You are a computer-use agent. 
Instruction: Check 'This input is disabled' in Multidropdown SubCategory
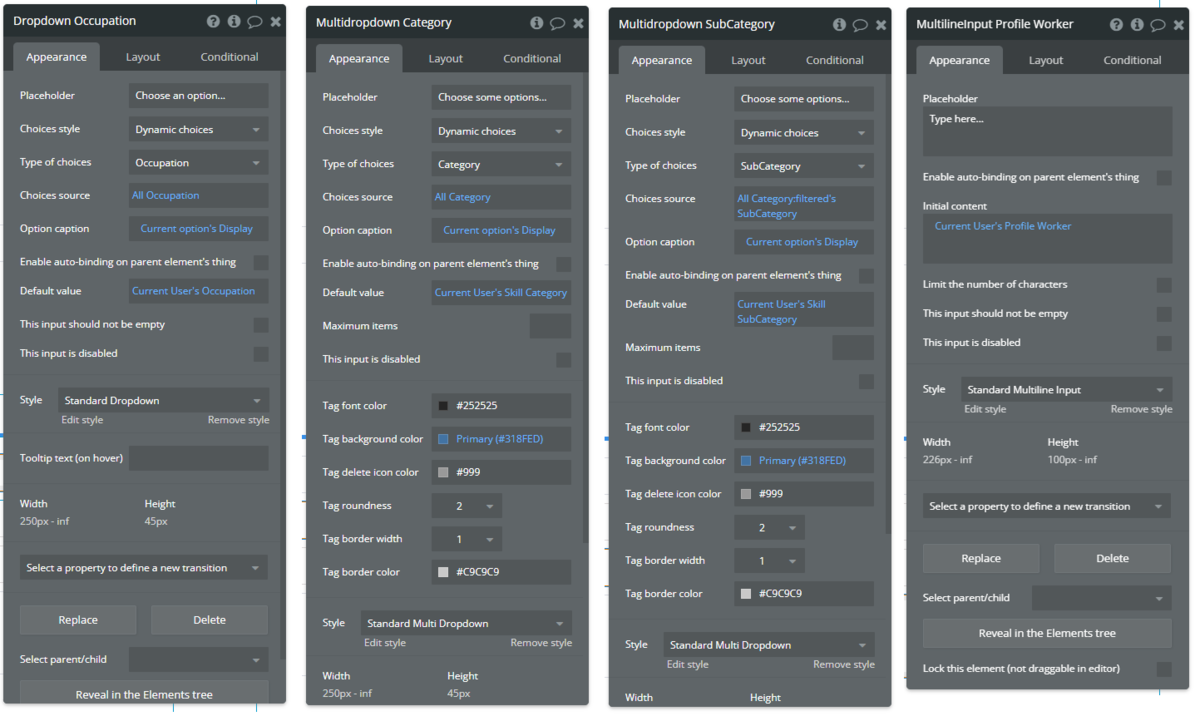(866, 381)
